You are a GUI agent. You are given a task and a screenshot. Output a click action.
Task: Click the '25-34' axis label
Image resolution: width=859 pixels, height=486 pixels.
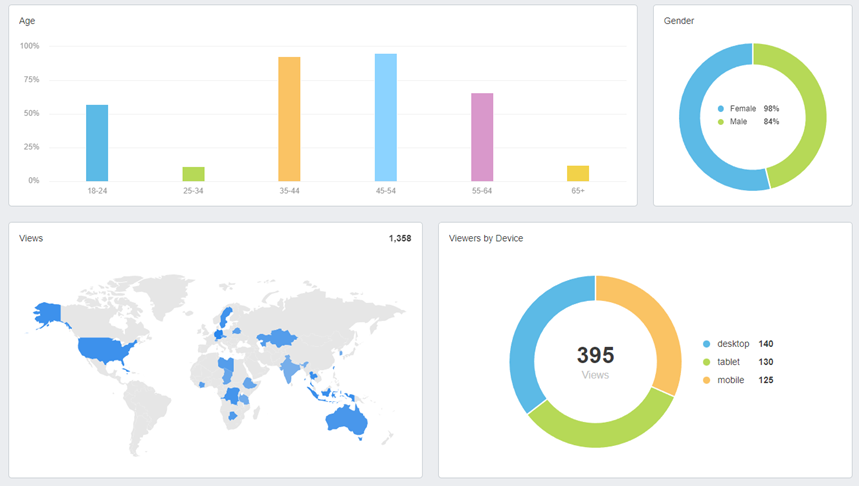coord(193,191)
